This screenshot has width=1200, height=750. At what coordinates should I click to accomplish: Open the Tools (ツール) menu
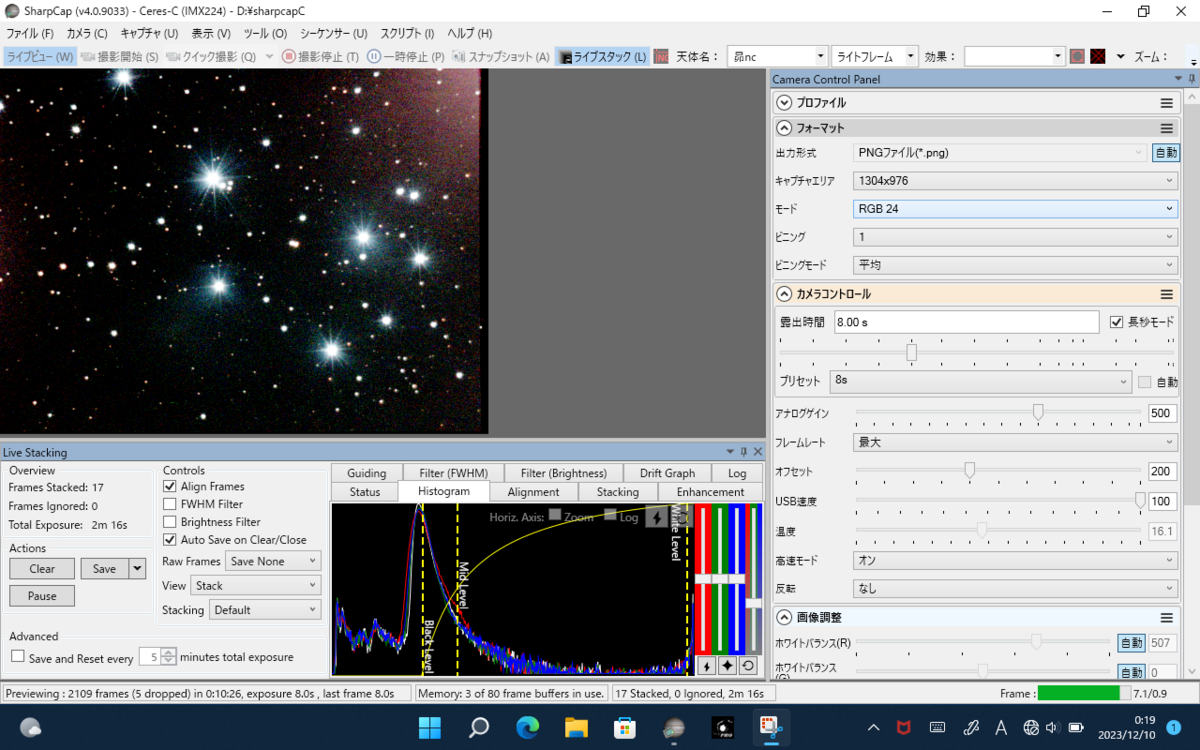coord(265,33)
